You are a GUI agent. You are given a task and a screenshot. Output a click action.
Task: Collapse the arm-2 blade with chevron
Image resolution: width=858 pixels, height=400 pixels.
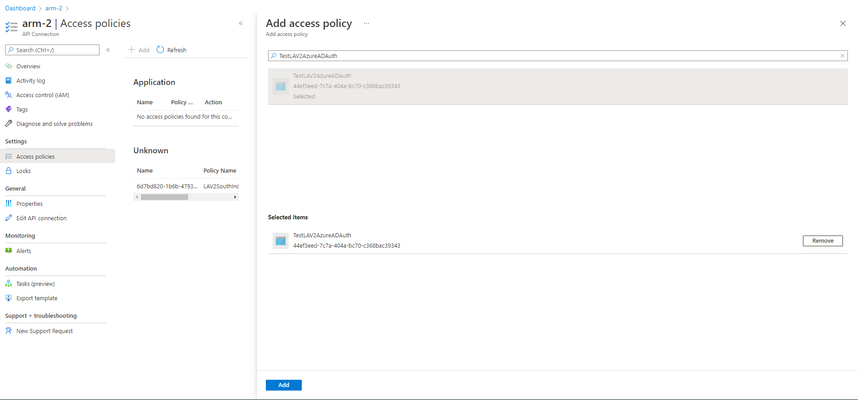click(x=241, y=24)
